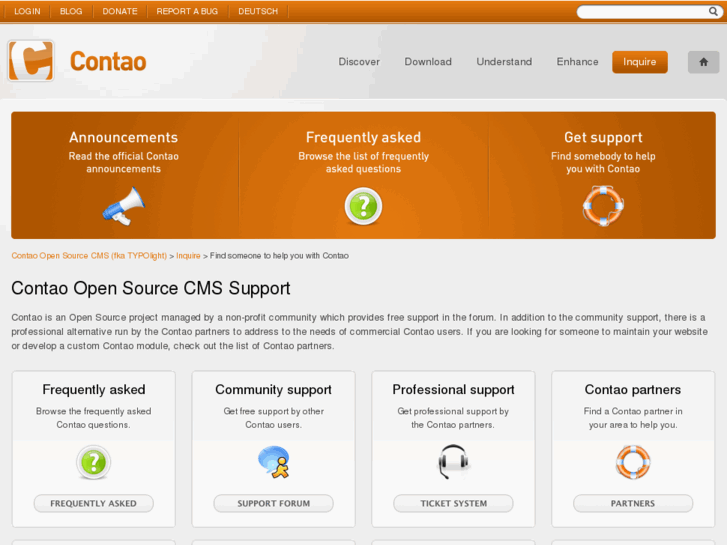This screenshot has width=727, height=545.
Task: Click the Contao Open Source CMS breadcrumb
Action: 89,256
